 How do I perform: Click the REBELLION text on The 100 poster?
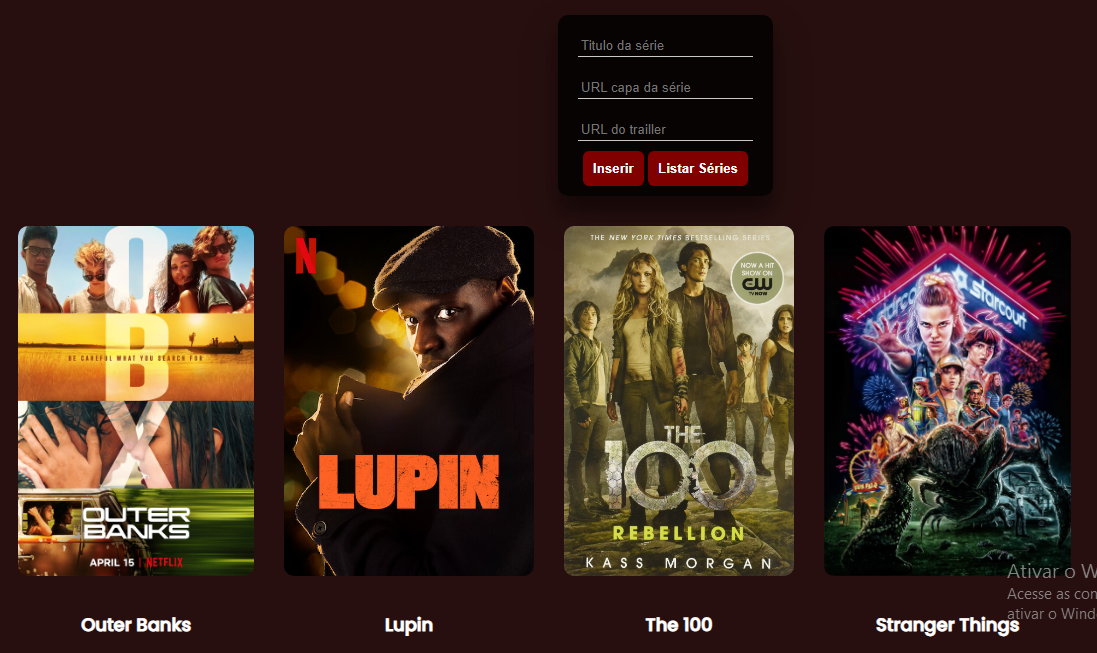pos(679,533)
